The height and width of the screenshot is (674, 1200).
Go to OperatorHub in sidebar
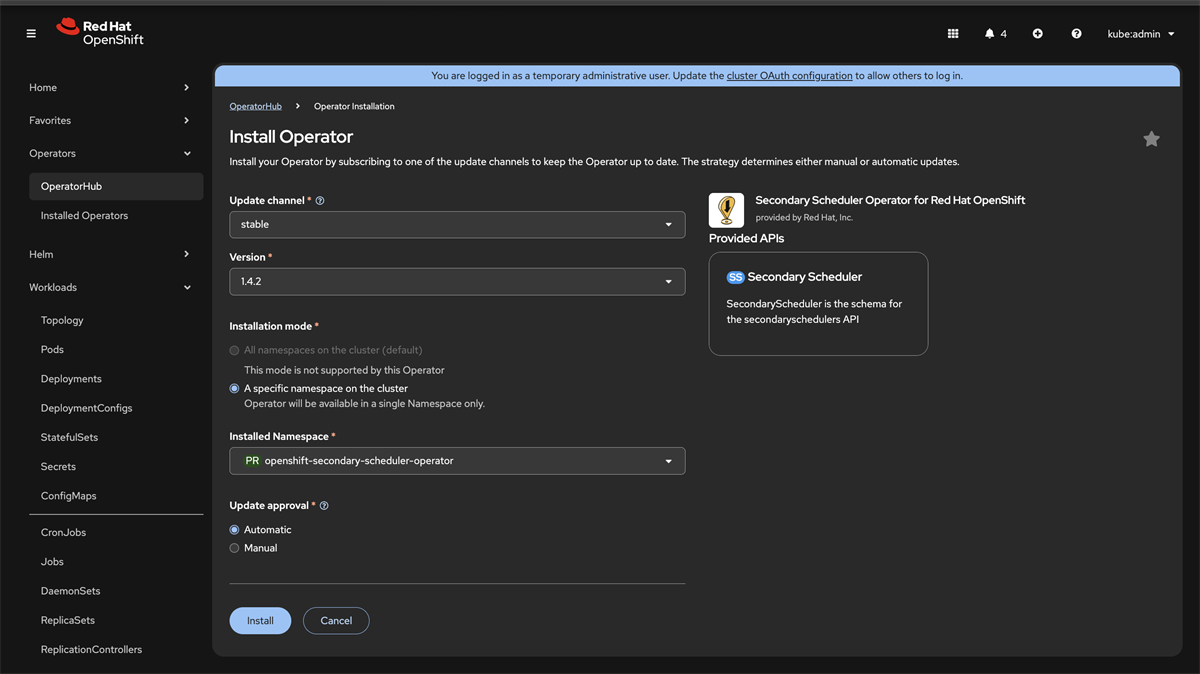click(116, 187)
